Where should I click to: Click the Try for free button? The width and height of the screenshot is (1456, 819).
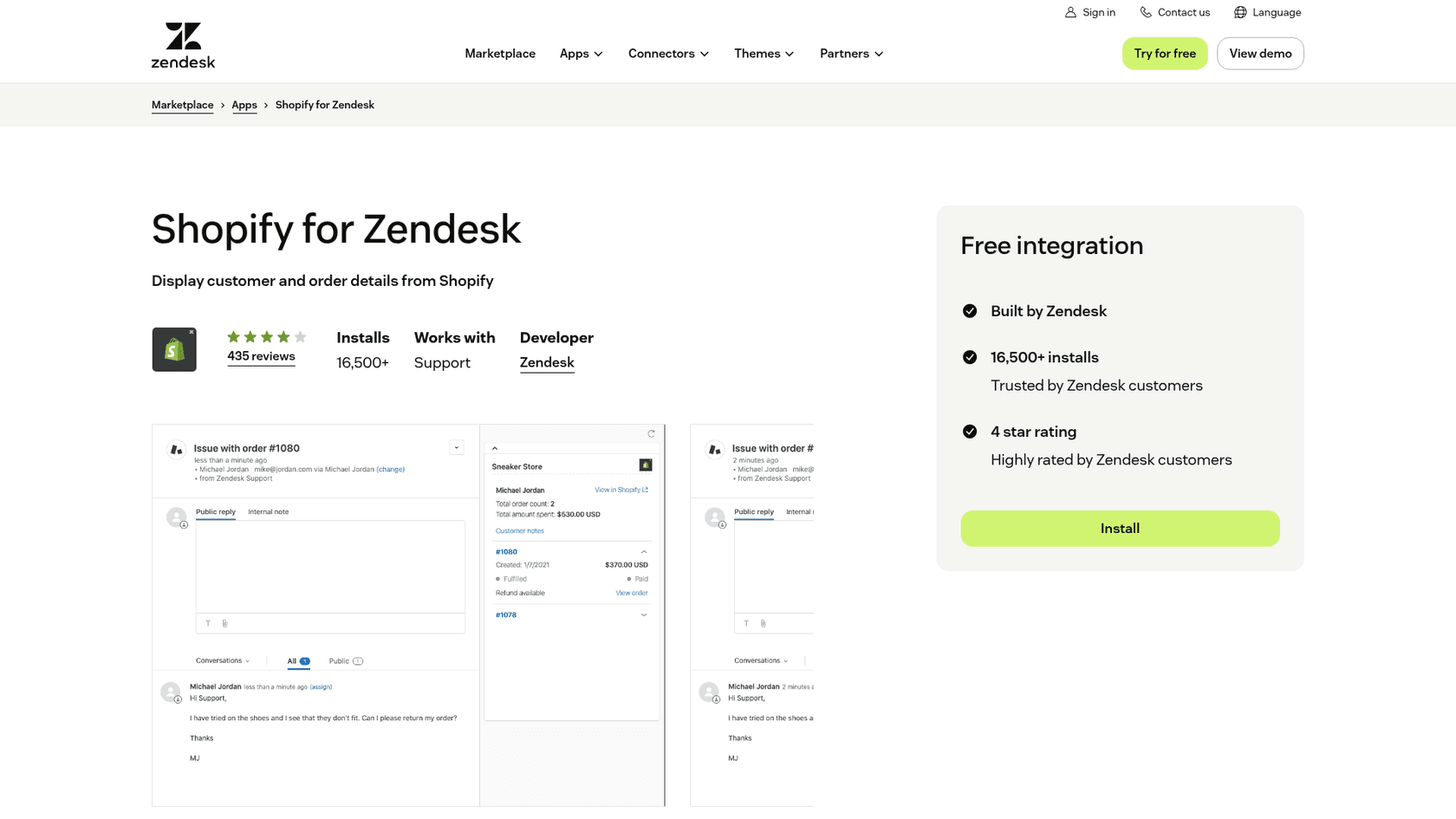1165,54
